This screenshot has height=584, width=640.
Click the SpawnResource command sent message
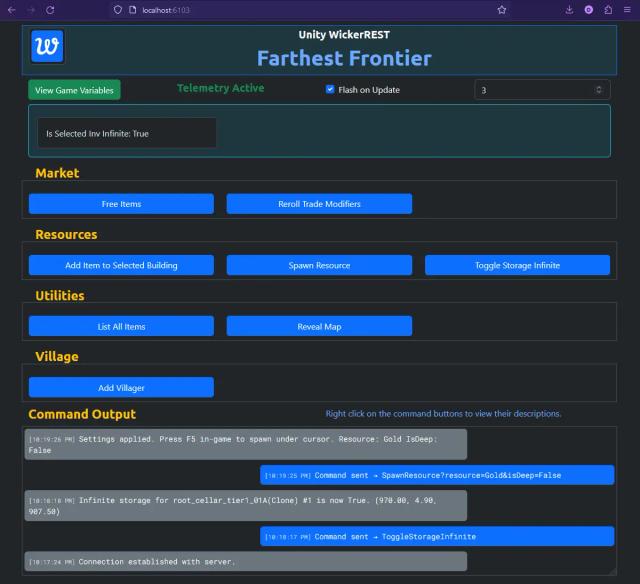437,475
